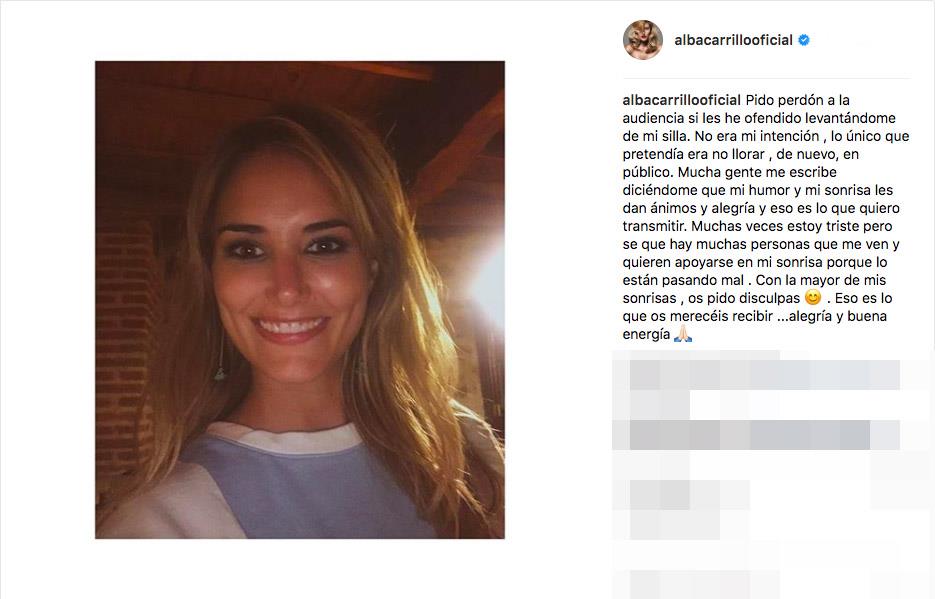Click the word 'energía' ending the caption

coord(646,334)
